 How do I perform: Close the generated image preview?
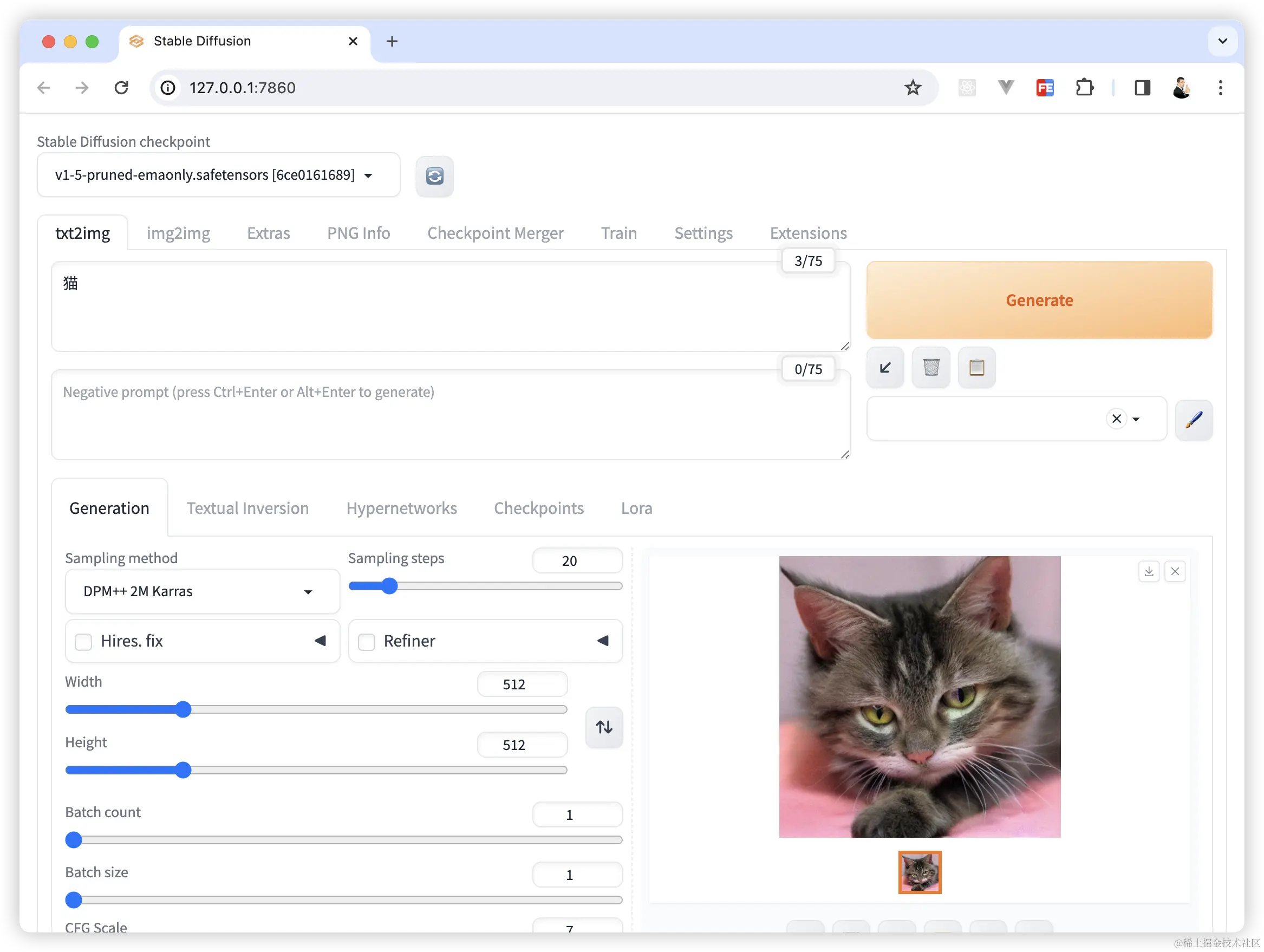click(1175, 571)
